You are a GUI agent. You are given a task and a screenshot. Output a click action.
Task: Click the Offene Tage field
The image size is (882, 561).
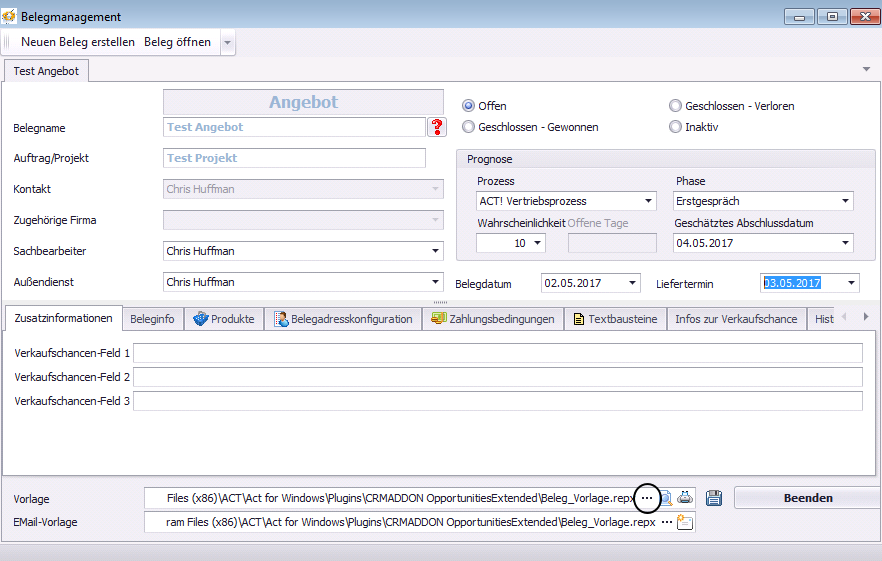[612, 243]
